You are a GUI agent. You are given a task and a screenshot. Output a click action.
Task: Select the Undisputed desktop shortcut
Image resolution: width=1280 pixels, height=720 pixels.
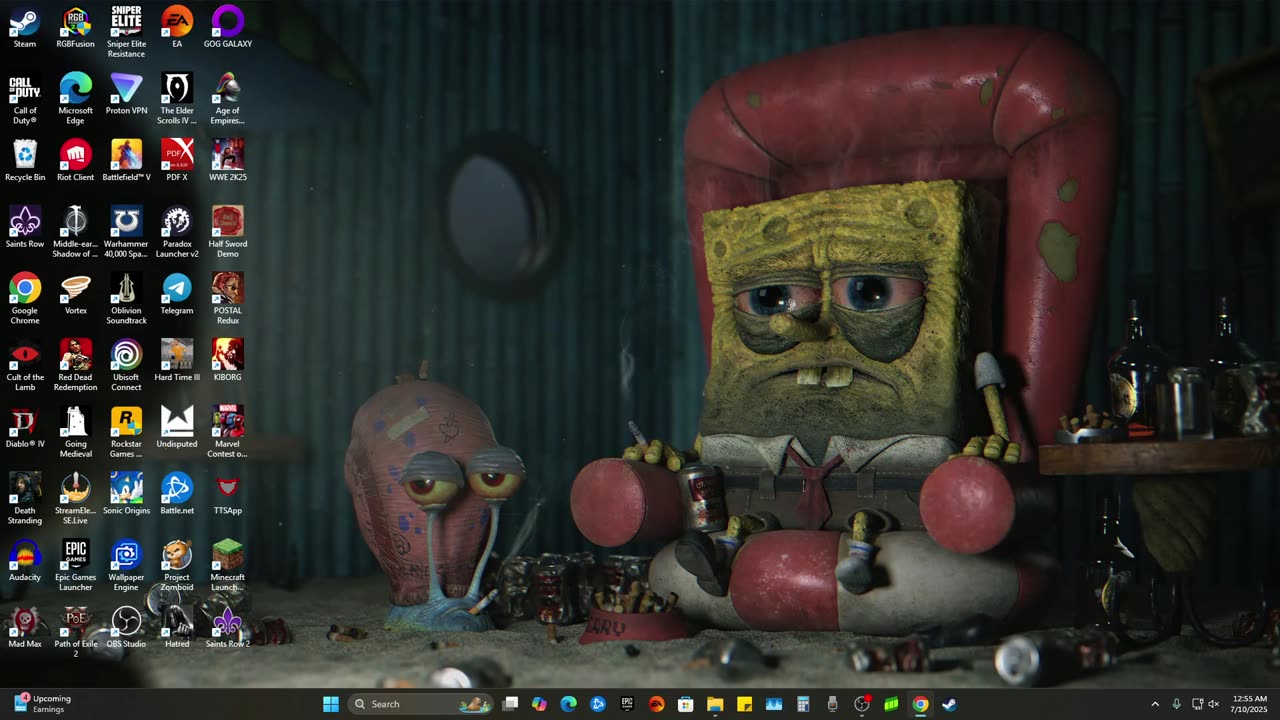click(x=177, y=428)
